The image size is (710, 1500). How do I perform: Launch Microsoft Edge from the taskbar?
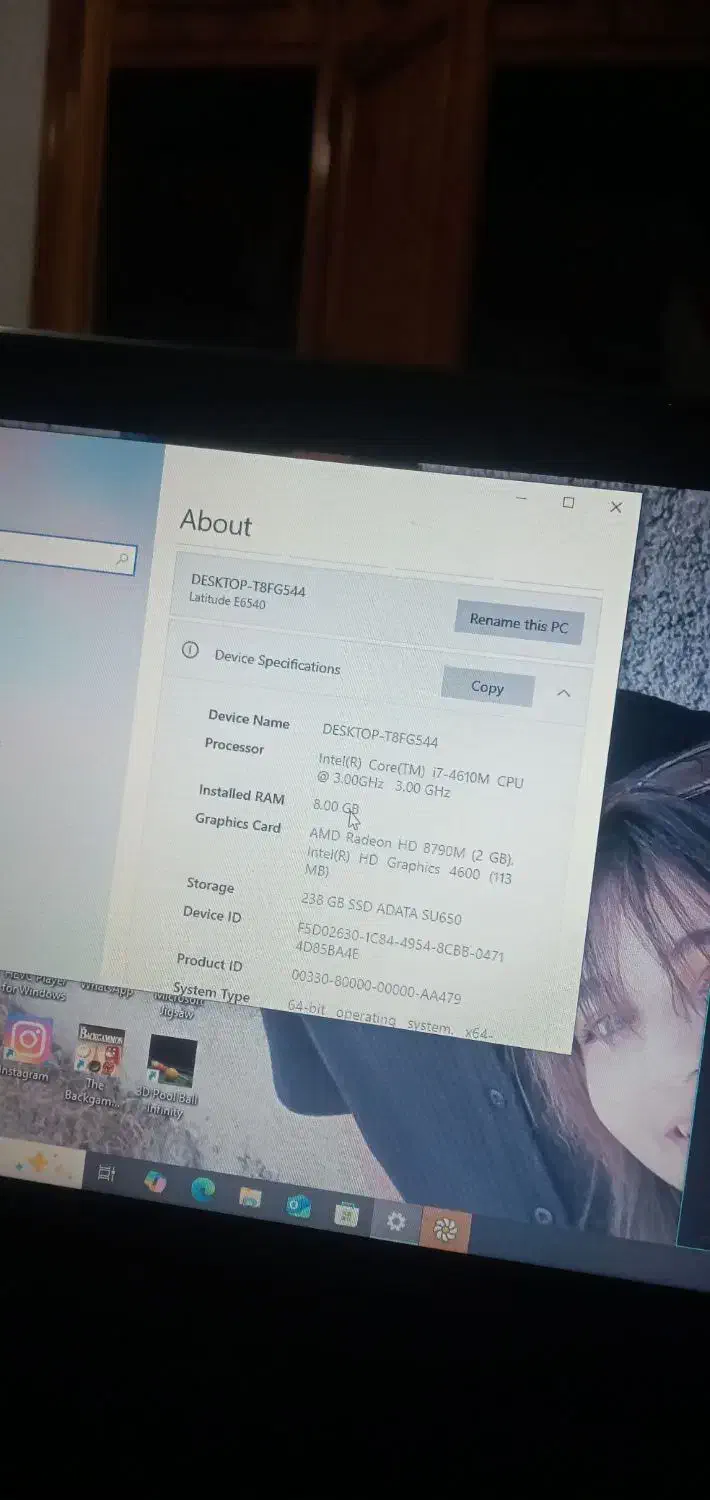(203, 1189)
